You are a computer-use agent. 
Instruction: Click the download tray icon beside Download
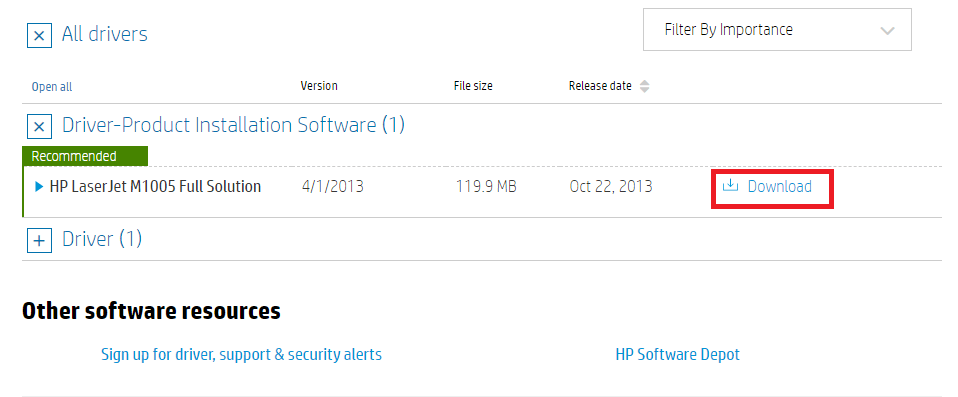pos(731,186)
